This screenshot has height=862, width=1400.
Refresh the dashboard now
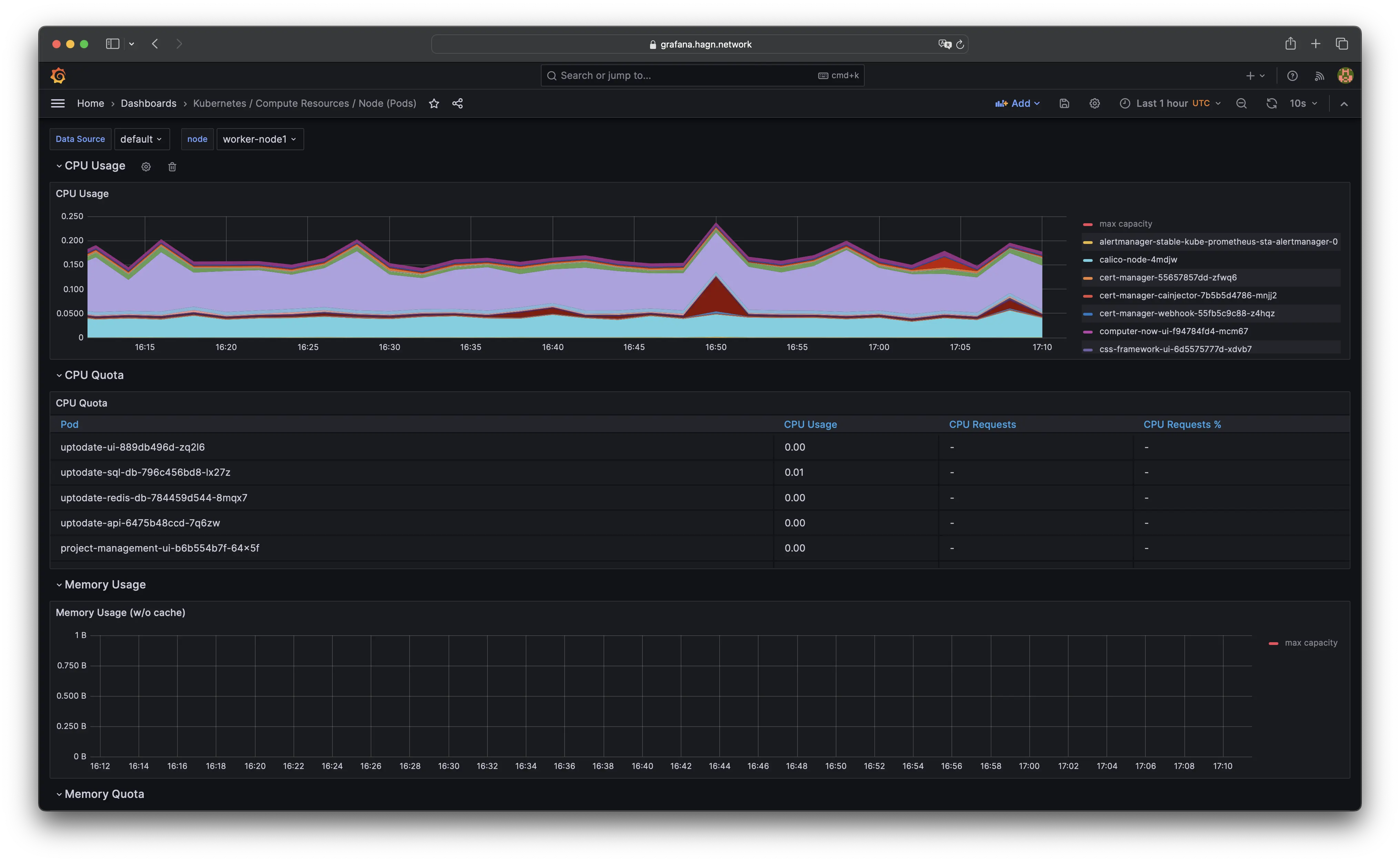tap(1271, 103)
